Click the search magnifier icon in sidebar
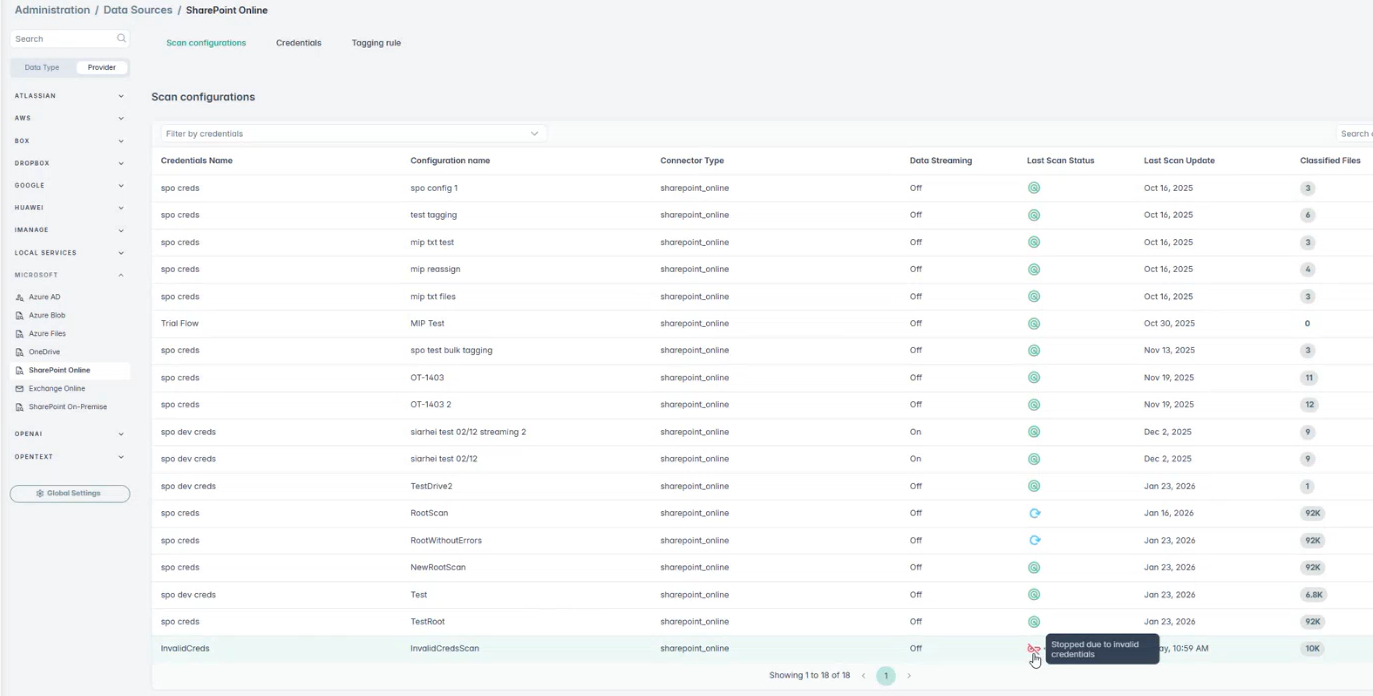1373x696 pixels. (122, 39)
